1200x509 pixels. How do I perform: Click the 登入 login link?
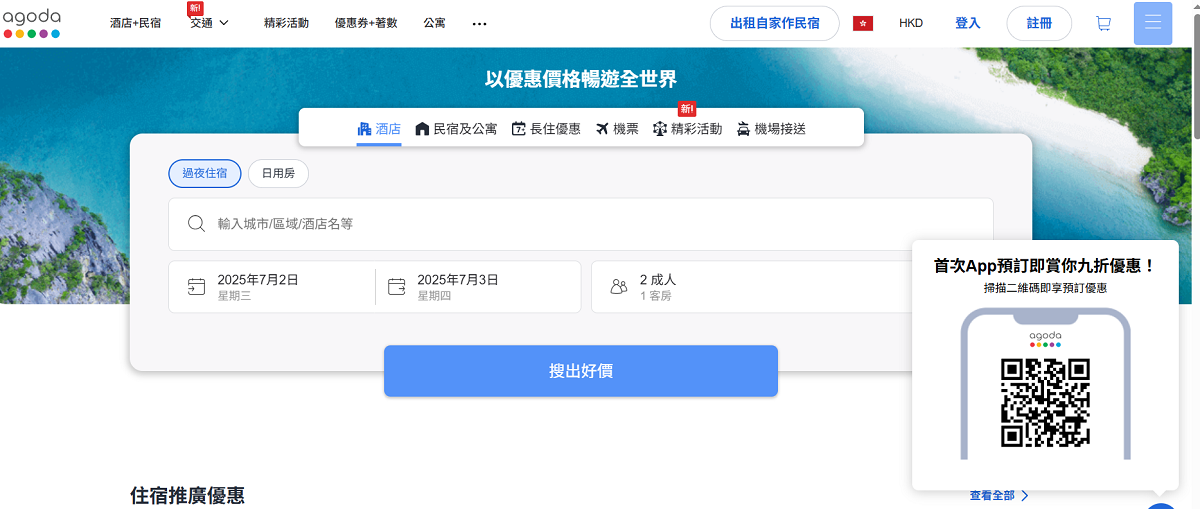click(967, 23)
